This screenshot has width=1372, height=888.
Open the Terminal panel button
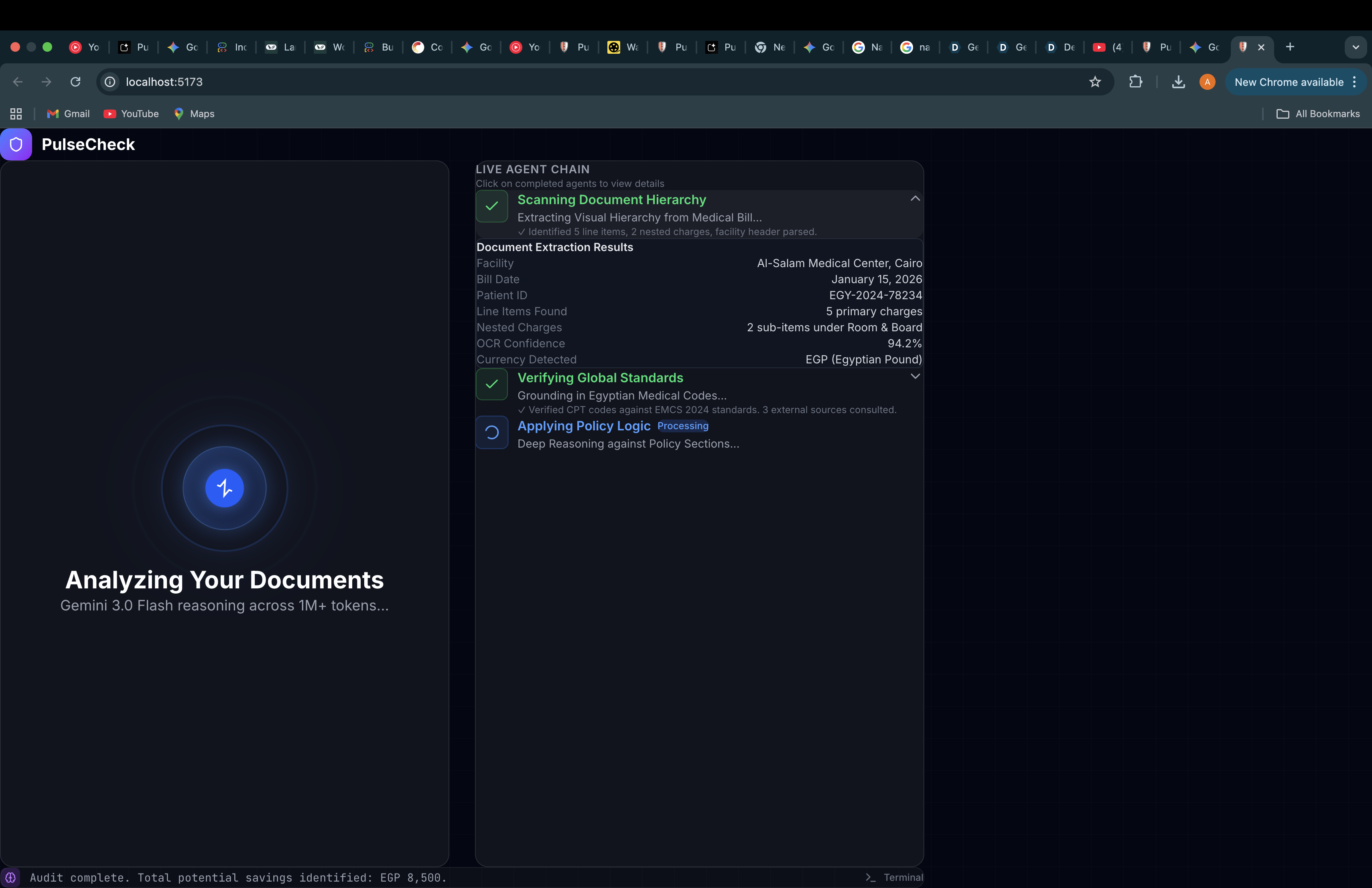(x=894, y=878)
